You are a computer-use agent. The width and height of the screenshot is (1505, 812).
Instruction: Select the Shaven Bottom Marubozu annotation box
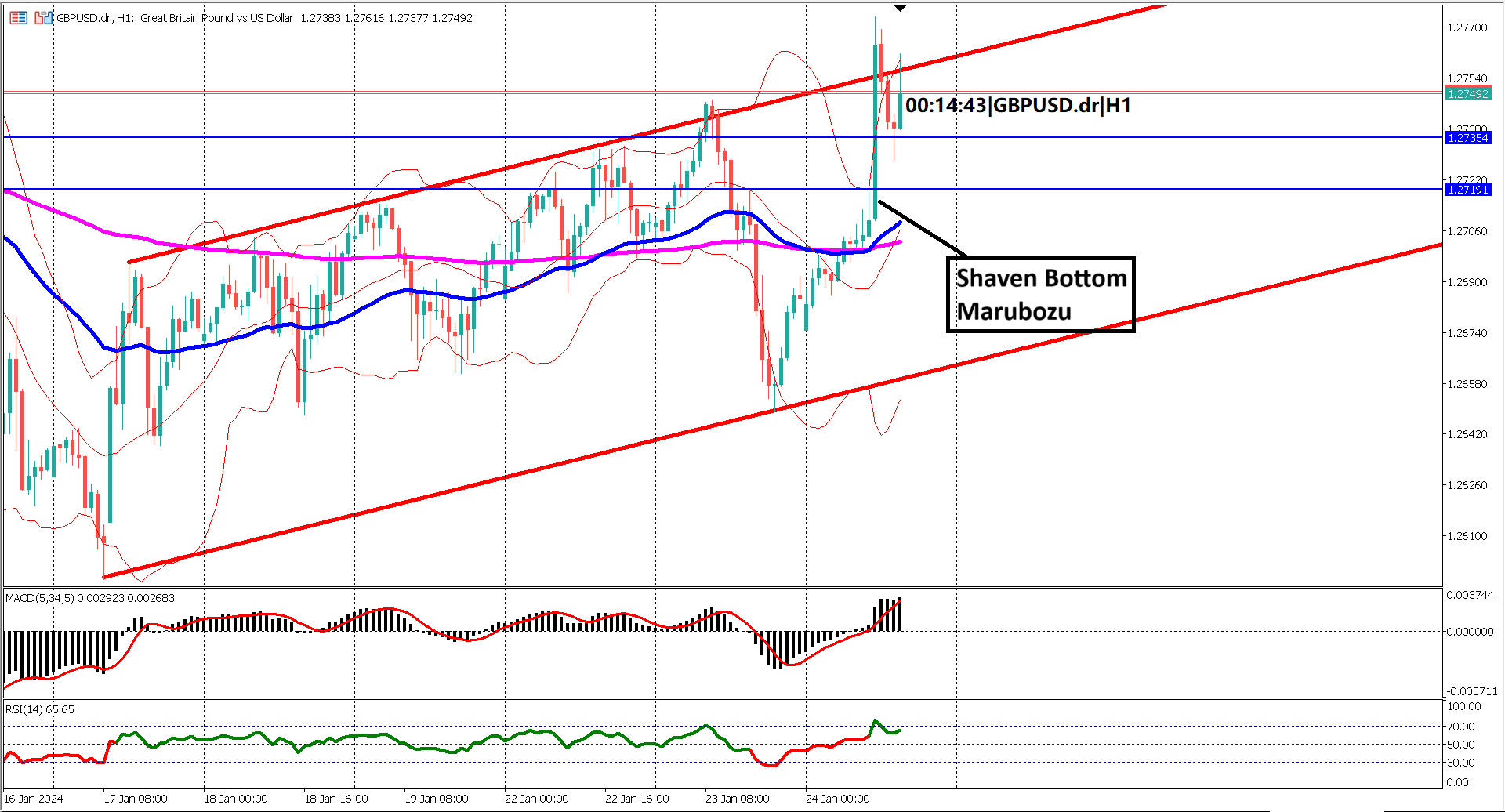1040,295
